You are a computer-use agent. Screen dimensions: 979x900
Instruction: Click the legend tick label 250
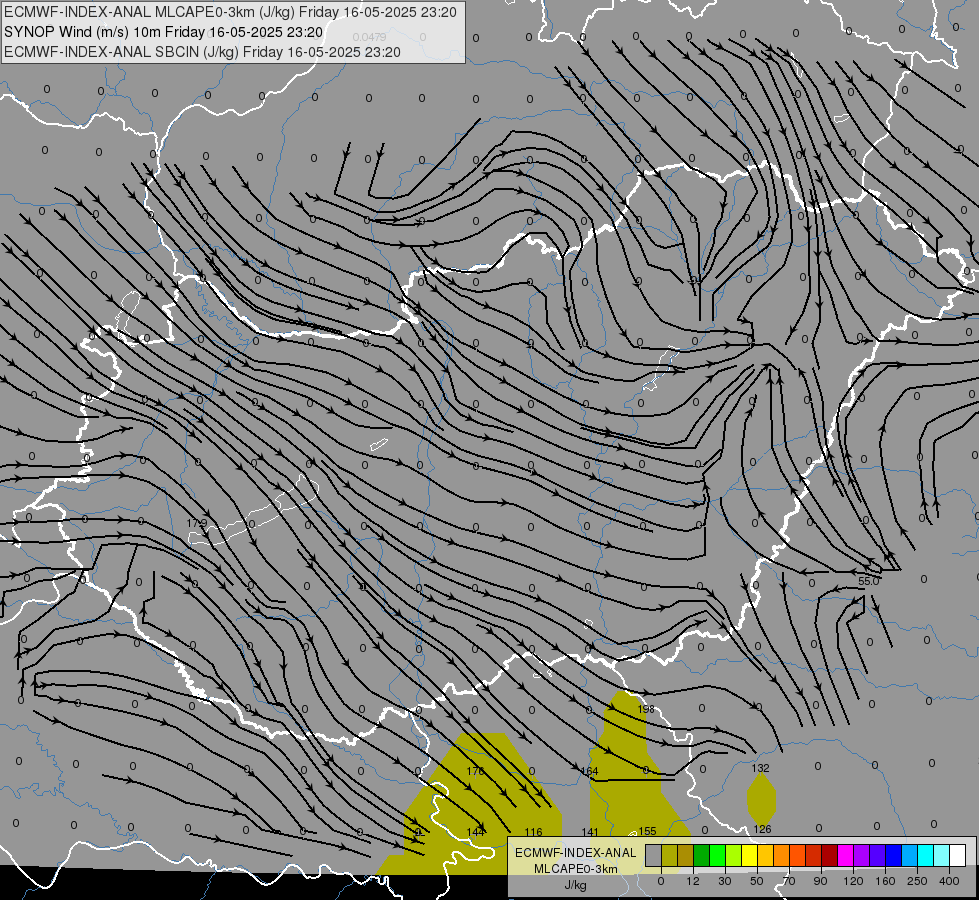tap(917, 881)
